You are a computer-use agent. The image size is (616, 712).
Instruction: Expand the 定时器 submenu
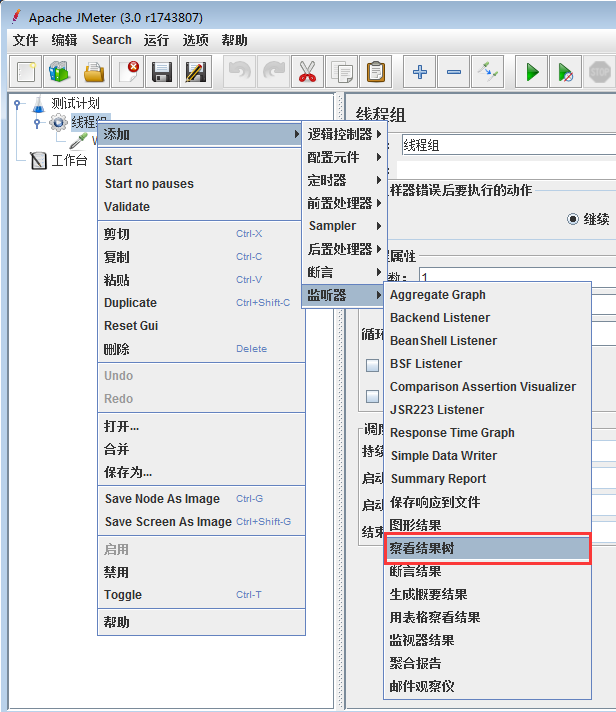coord(344,180)
